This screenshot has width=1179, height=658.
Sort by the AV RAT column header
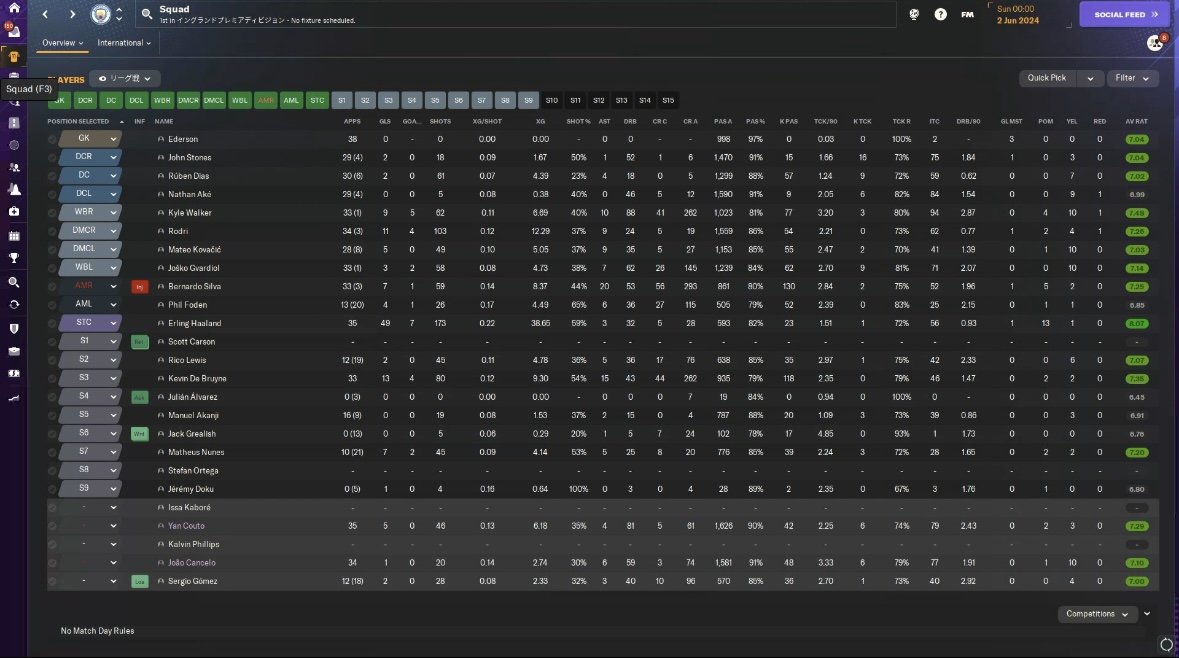[1136, 121]
